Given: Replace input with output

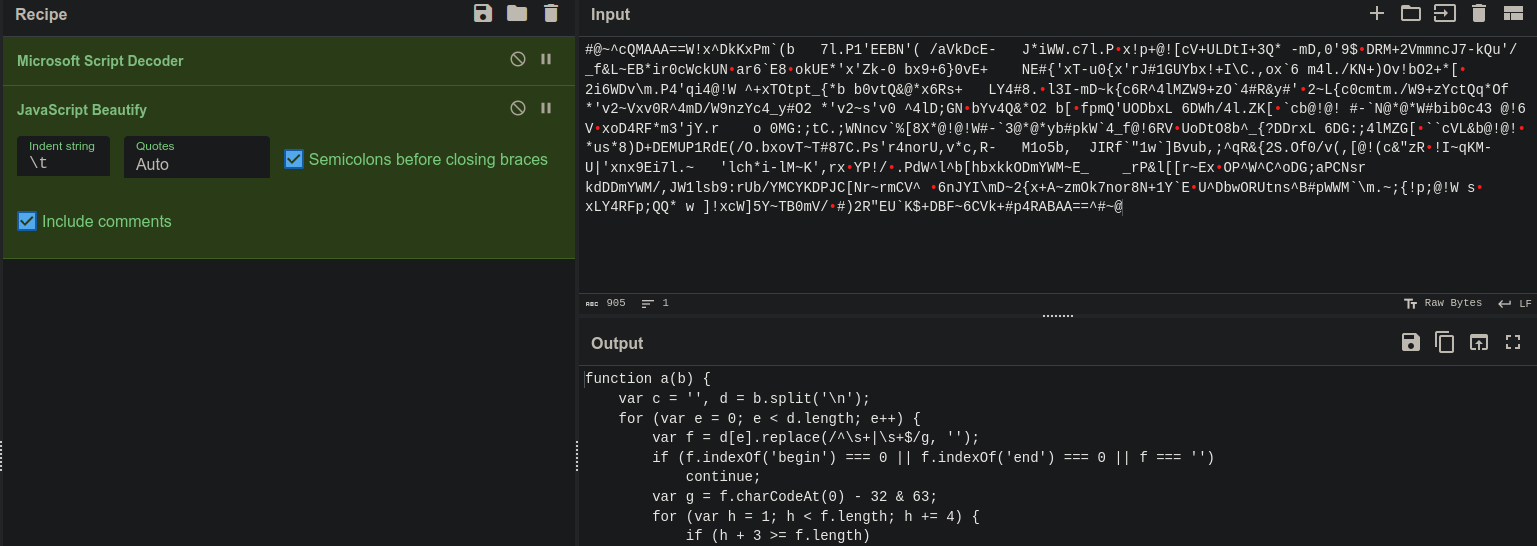Looking at the screenshot, I should [x=1478, y=343].
